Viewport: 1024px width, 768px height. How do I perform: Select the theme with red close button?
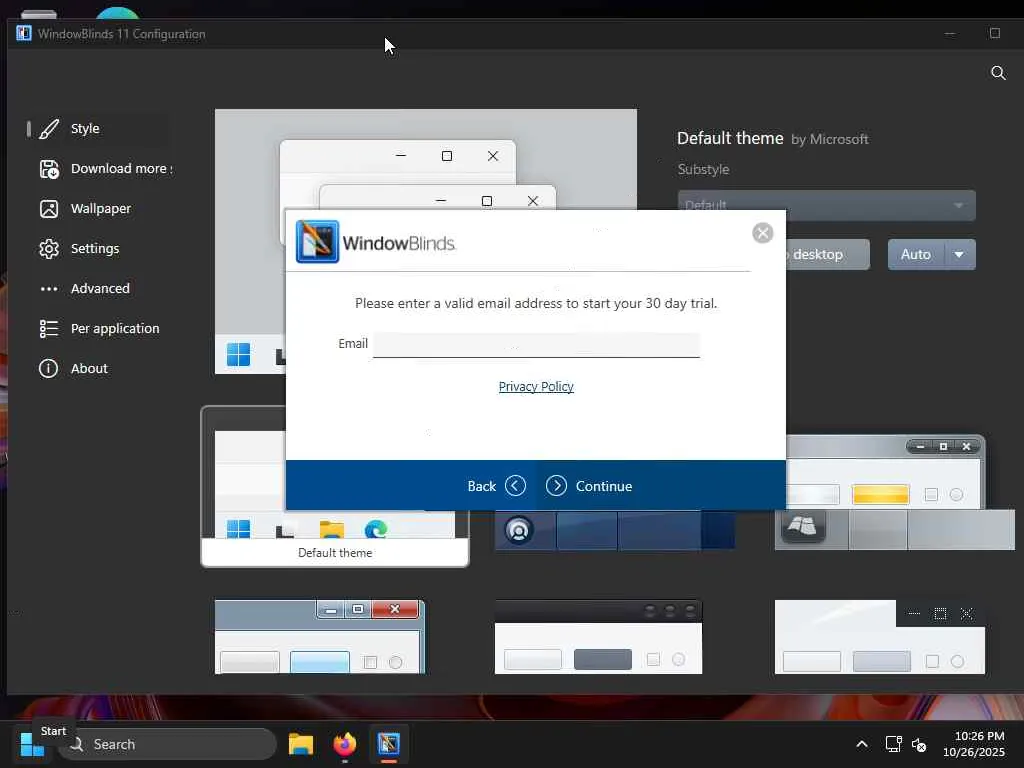coord(320,637)
